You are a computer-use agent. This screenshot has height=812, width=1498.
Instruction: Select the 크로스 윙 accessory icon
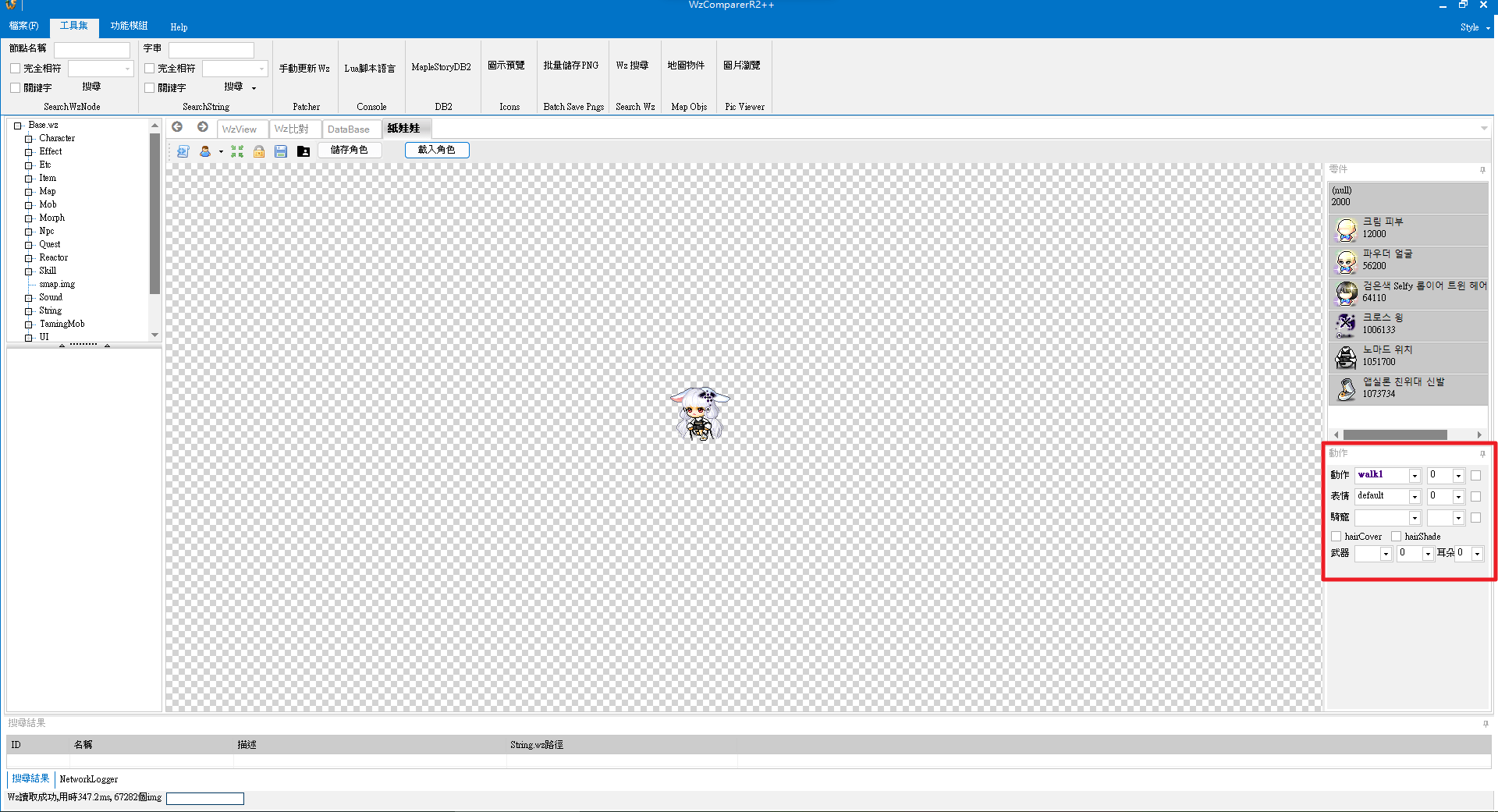tap(1347, 325)
